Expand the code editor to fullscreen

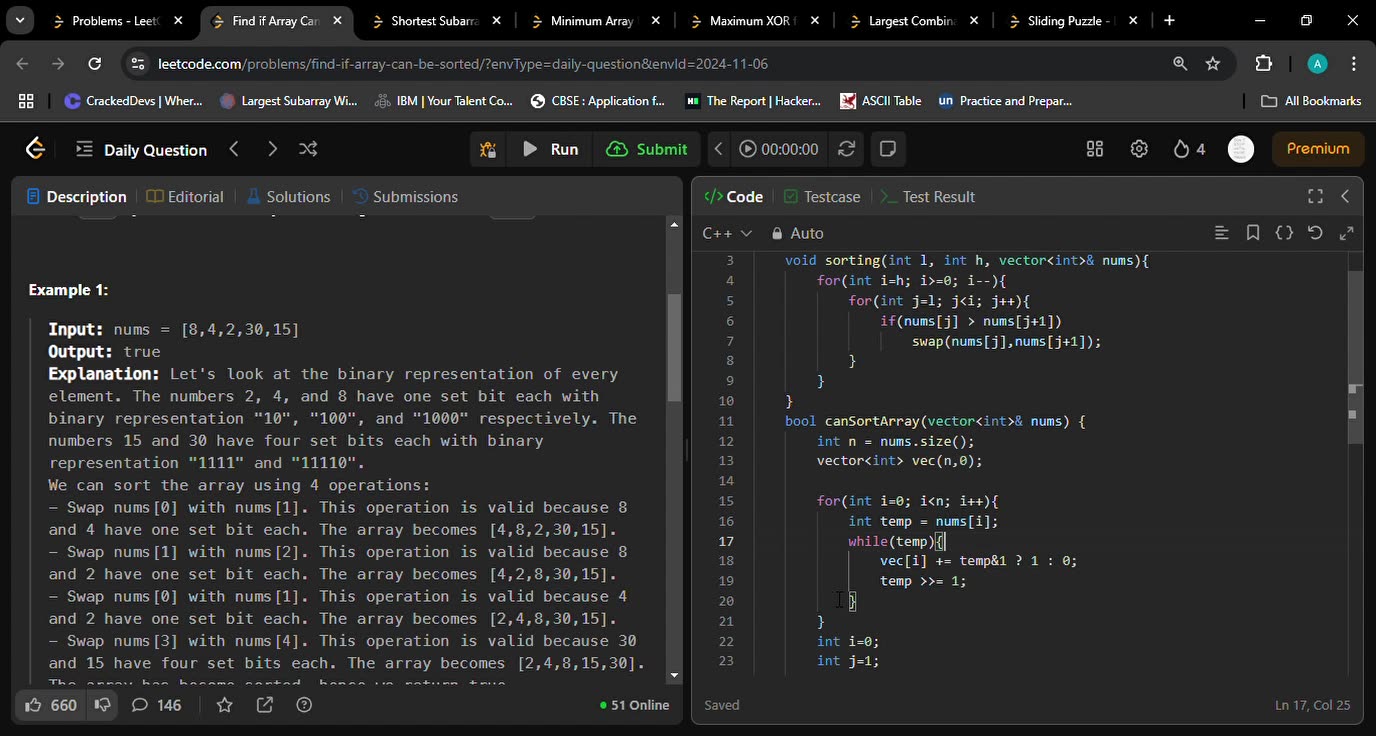[x=1346, y=233]
